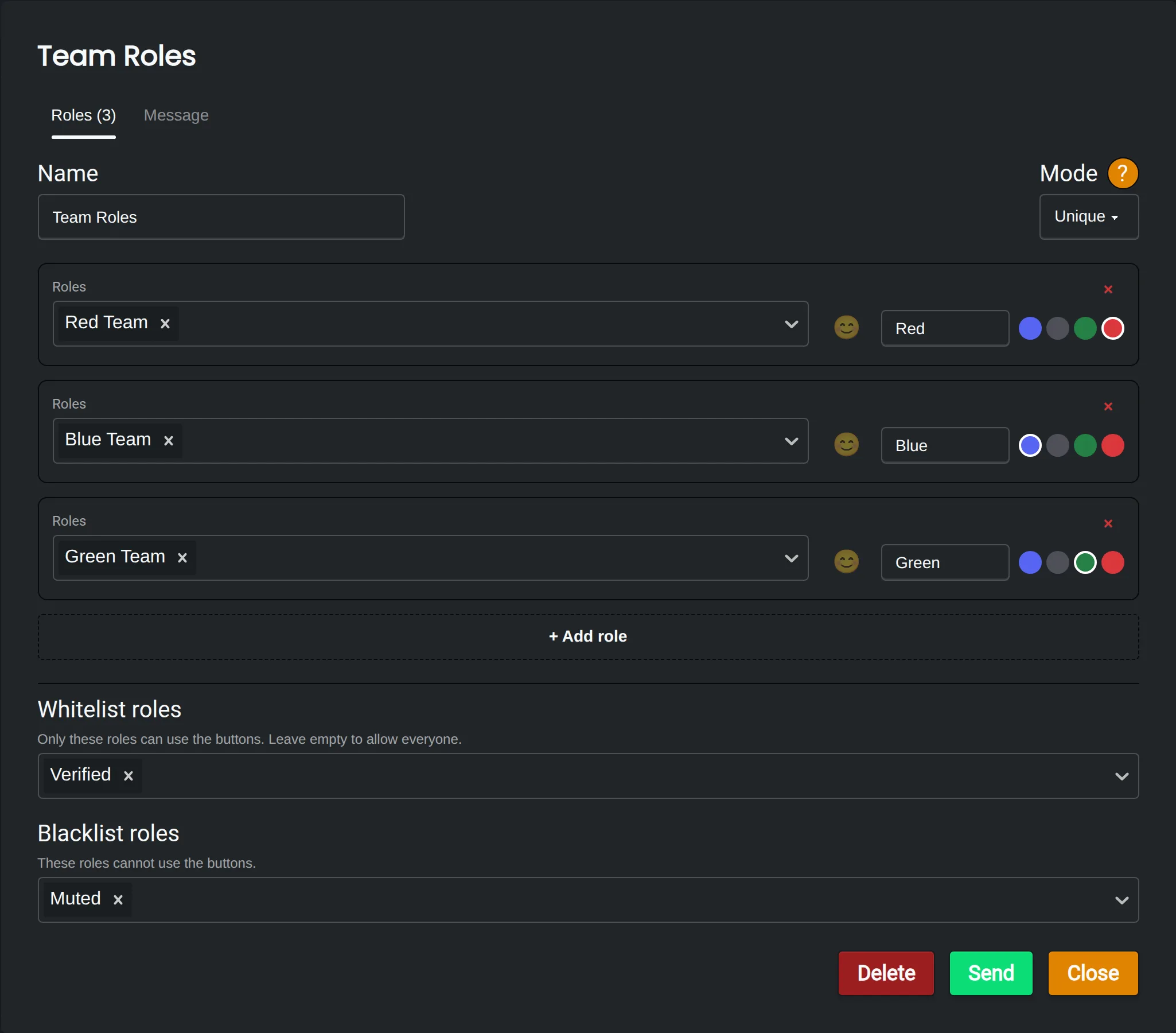This screenshot has width=1176, height=1033.
Task: Choose gray color for Blue Team button
Action: (1057, 445)
